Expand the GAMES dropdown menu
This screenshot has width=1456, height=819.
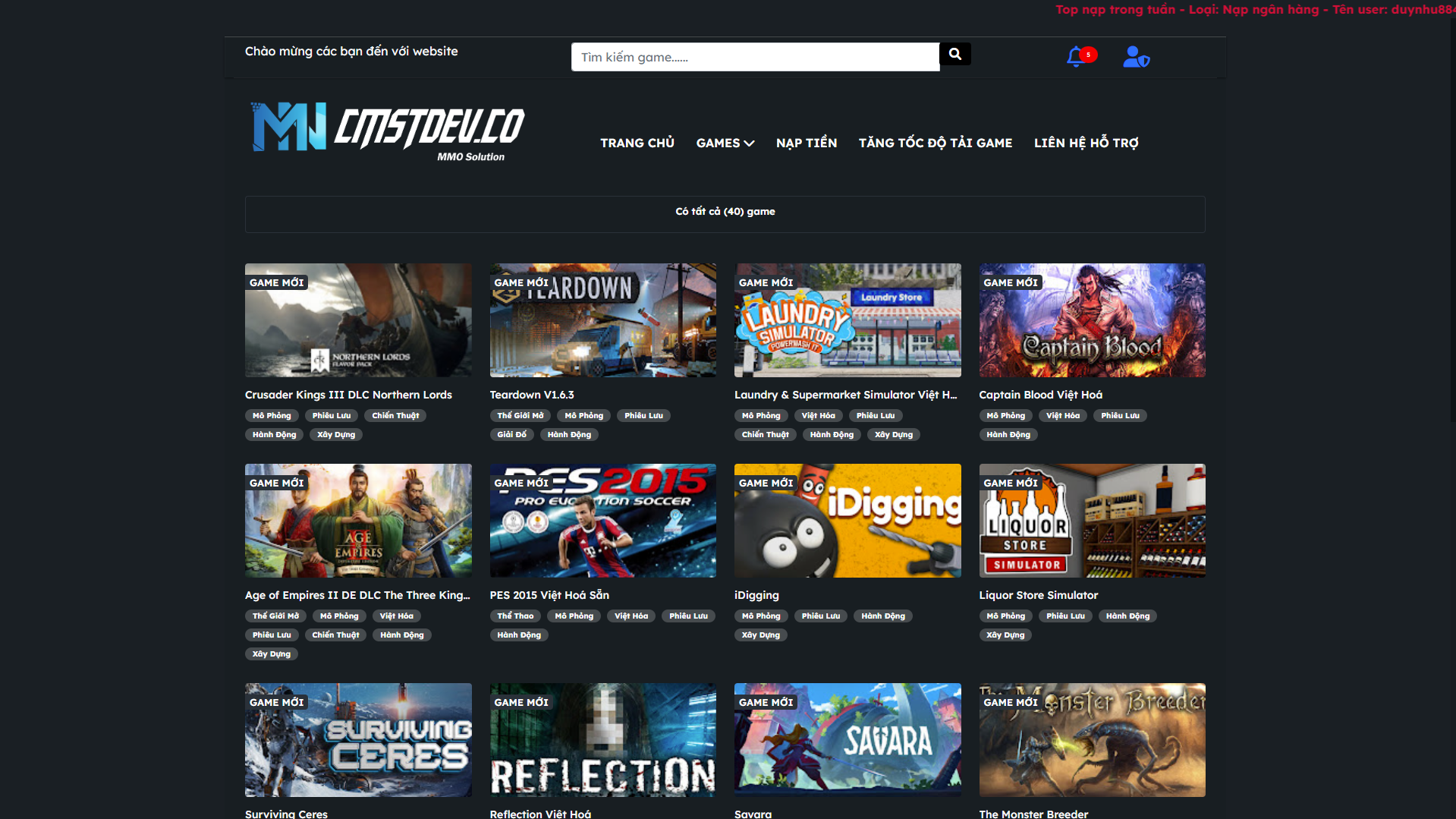(725, 143)
